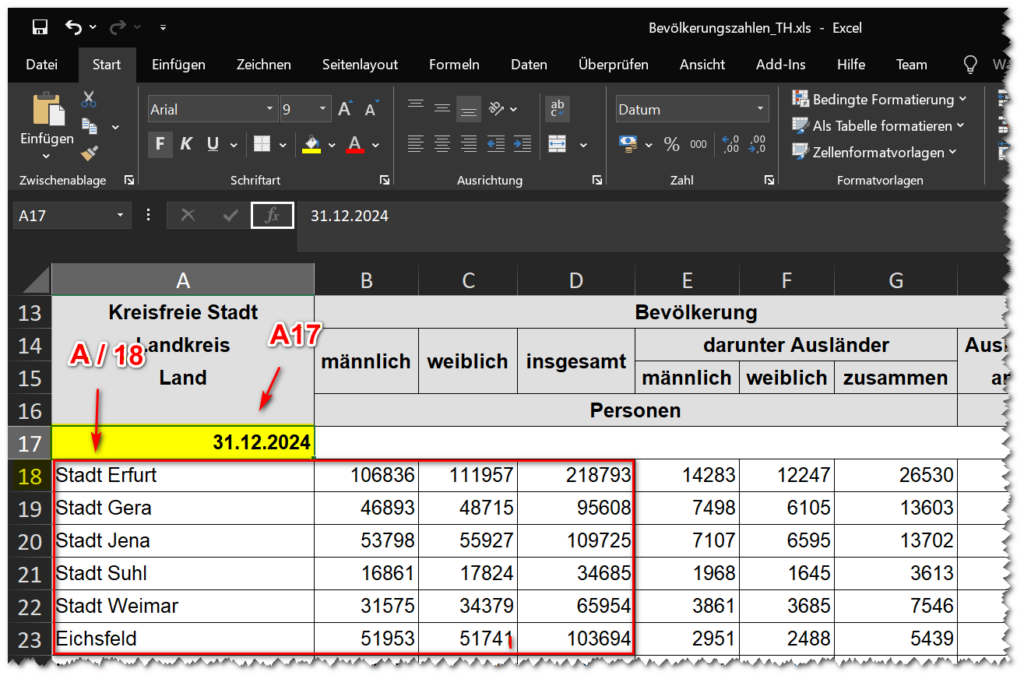The width and height of the screenshot is (1024, 679).
Task: Toggle center horizontal text alignment
Action: pyautogui.click(x=442, y=144)
